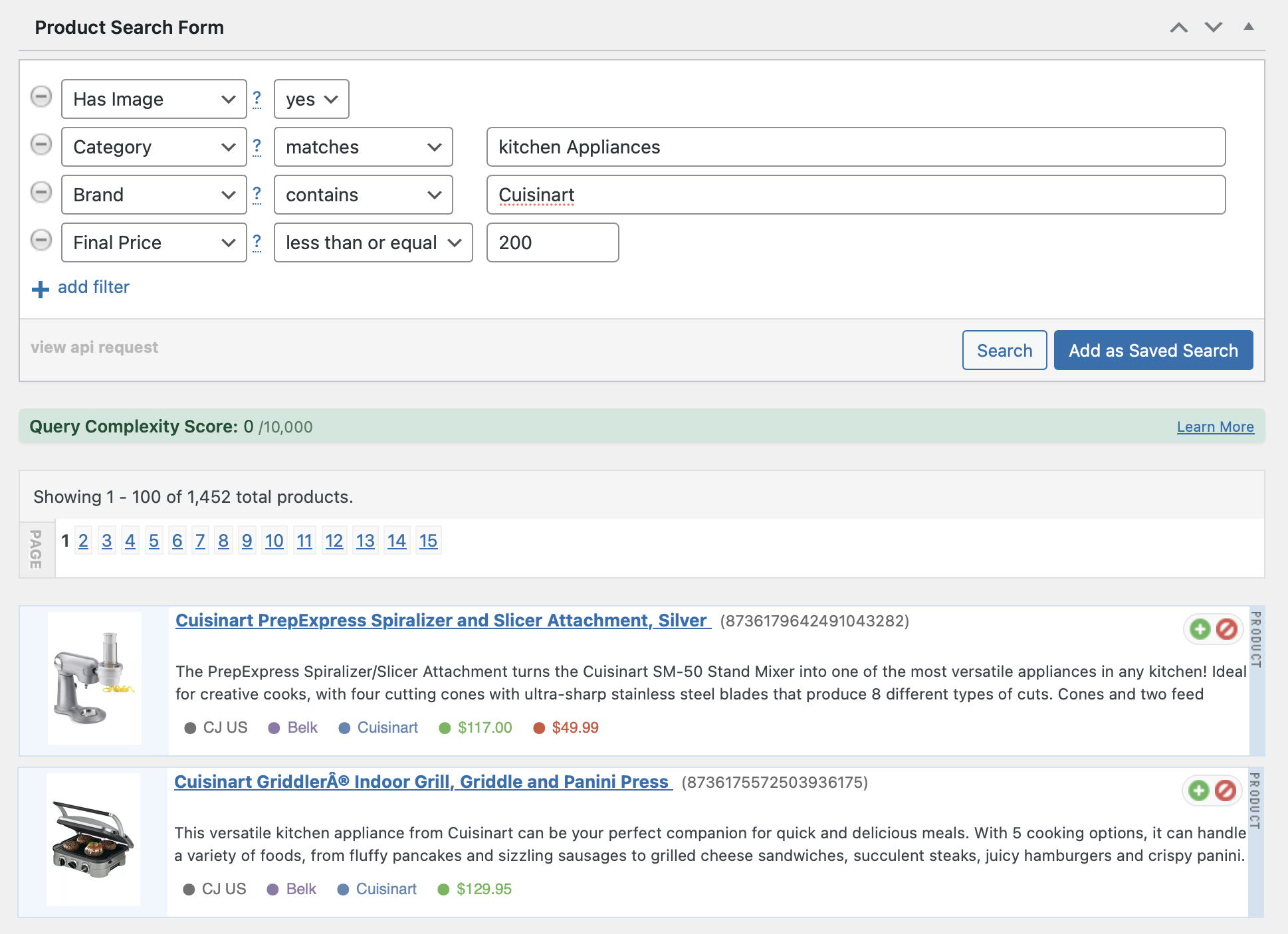Viewport: 1288px width, 934px height.
Task: Remove the Brand filter row
Action: [41, 192]
